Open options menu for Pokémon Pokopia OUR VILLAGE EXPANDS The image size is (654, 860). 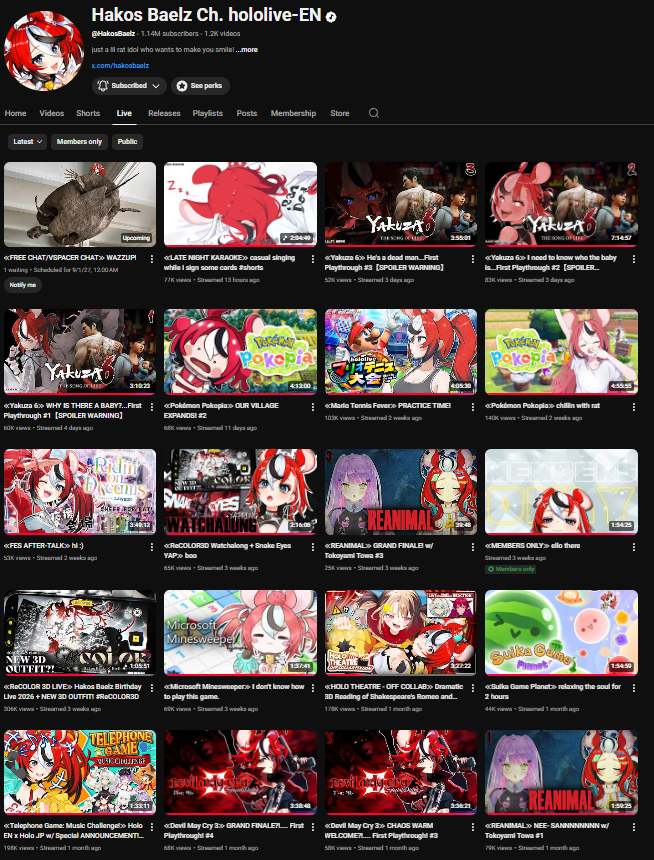tap(313, 407)
